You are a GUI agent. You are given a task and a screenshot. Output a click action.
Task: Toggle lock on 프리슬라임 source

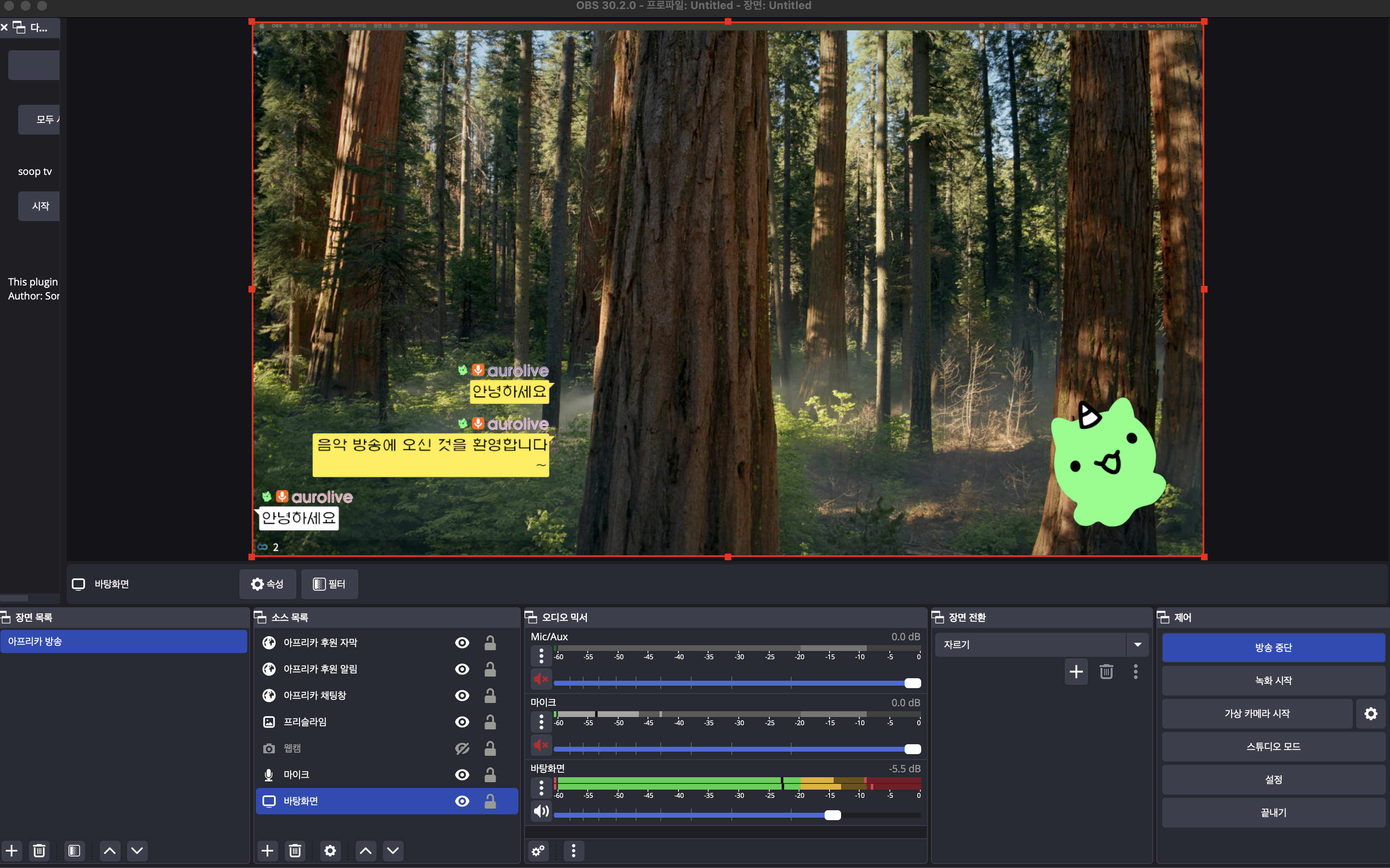pos(490,722)
